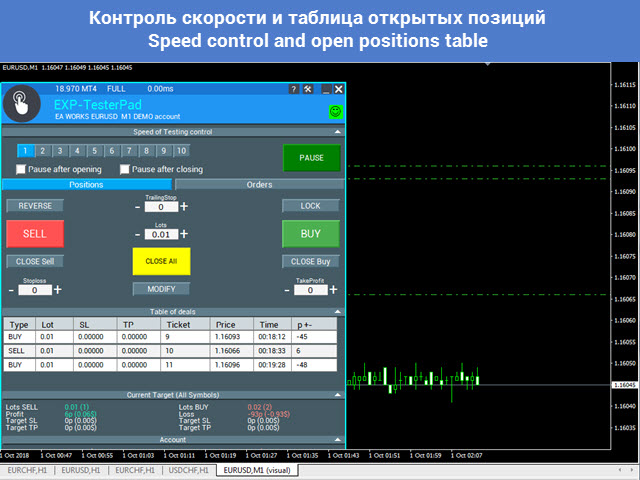Click price cell 1.16066
The image size is (640, 480).
pyautogui.click(x=232, y=351)
